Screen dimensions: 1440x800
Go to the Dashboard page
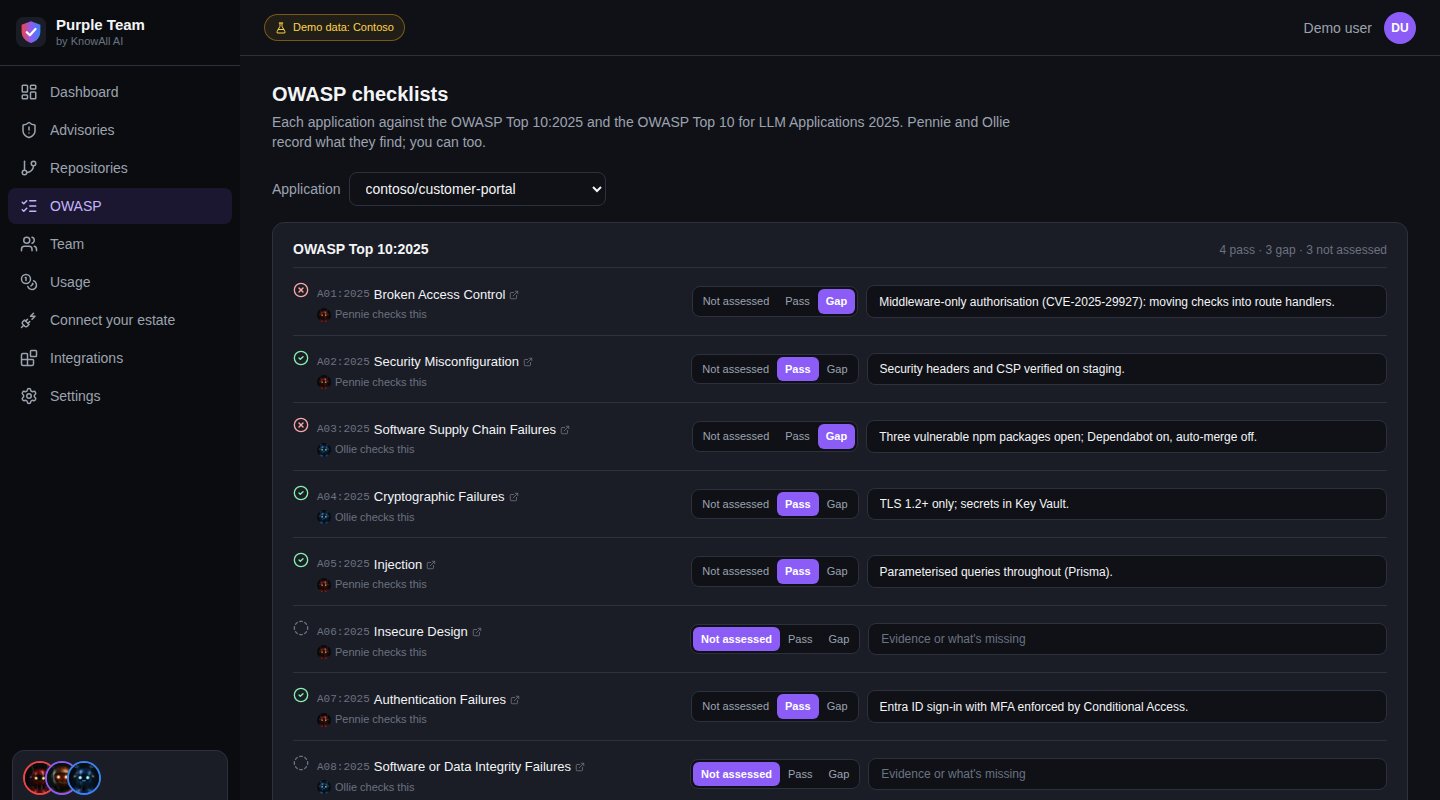[x=120, y=92]
